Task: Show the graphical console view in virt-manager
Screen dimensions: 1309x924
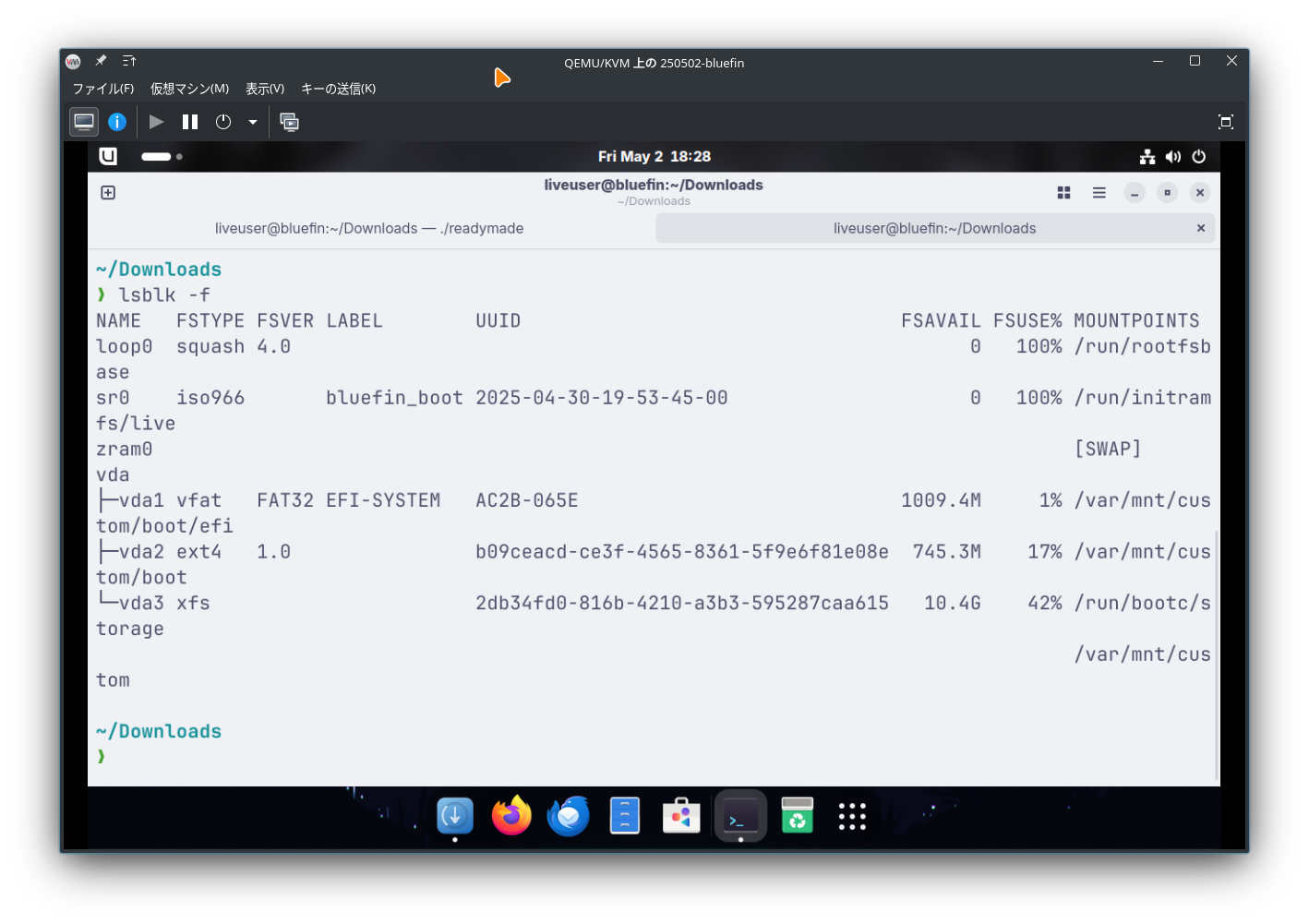Action: (84, 122)
